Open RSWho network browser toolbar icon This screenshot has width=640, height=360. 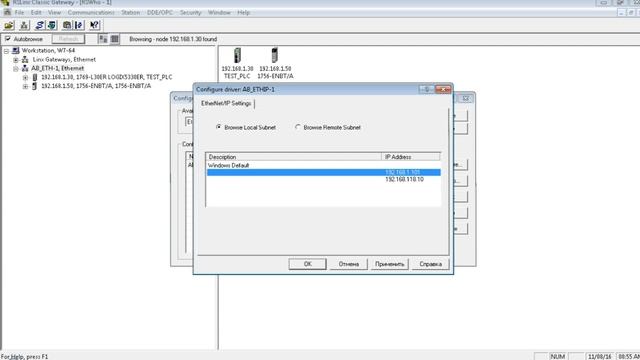[x=24, y=25]
